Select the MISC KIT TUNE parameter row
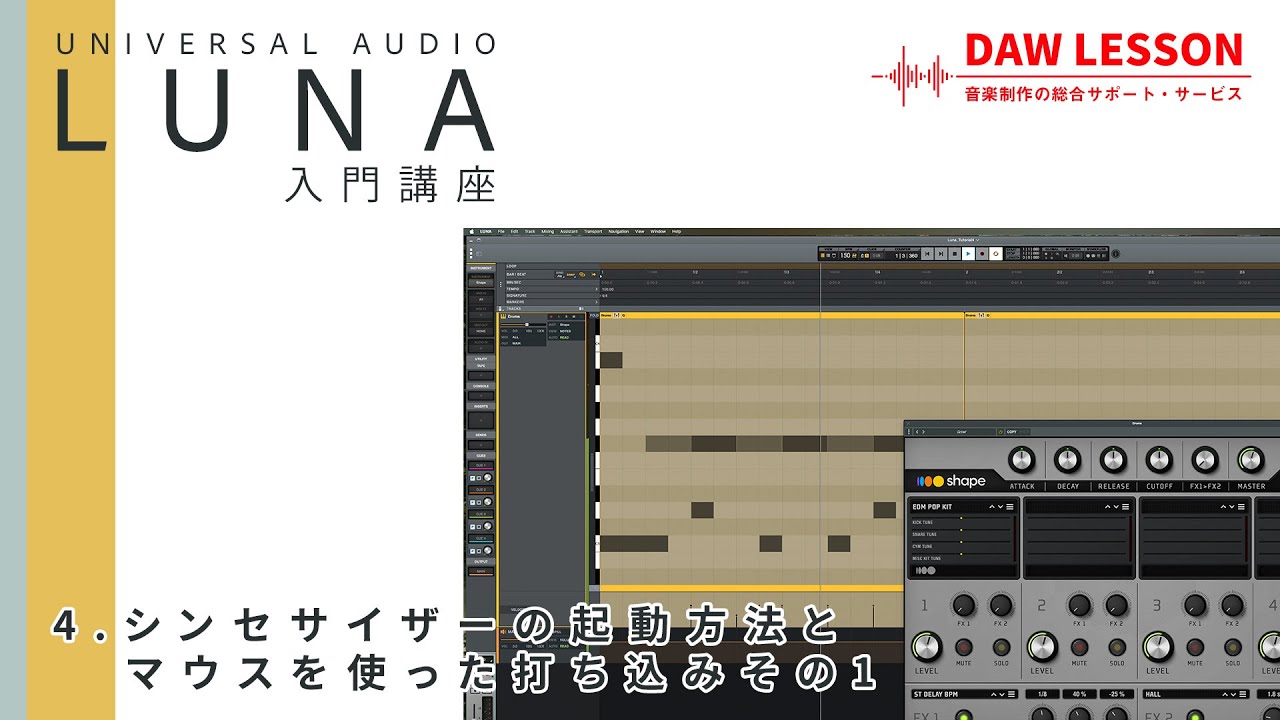The image size is (1280, 720). tap(962, 558)
